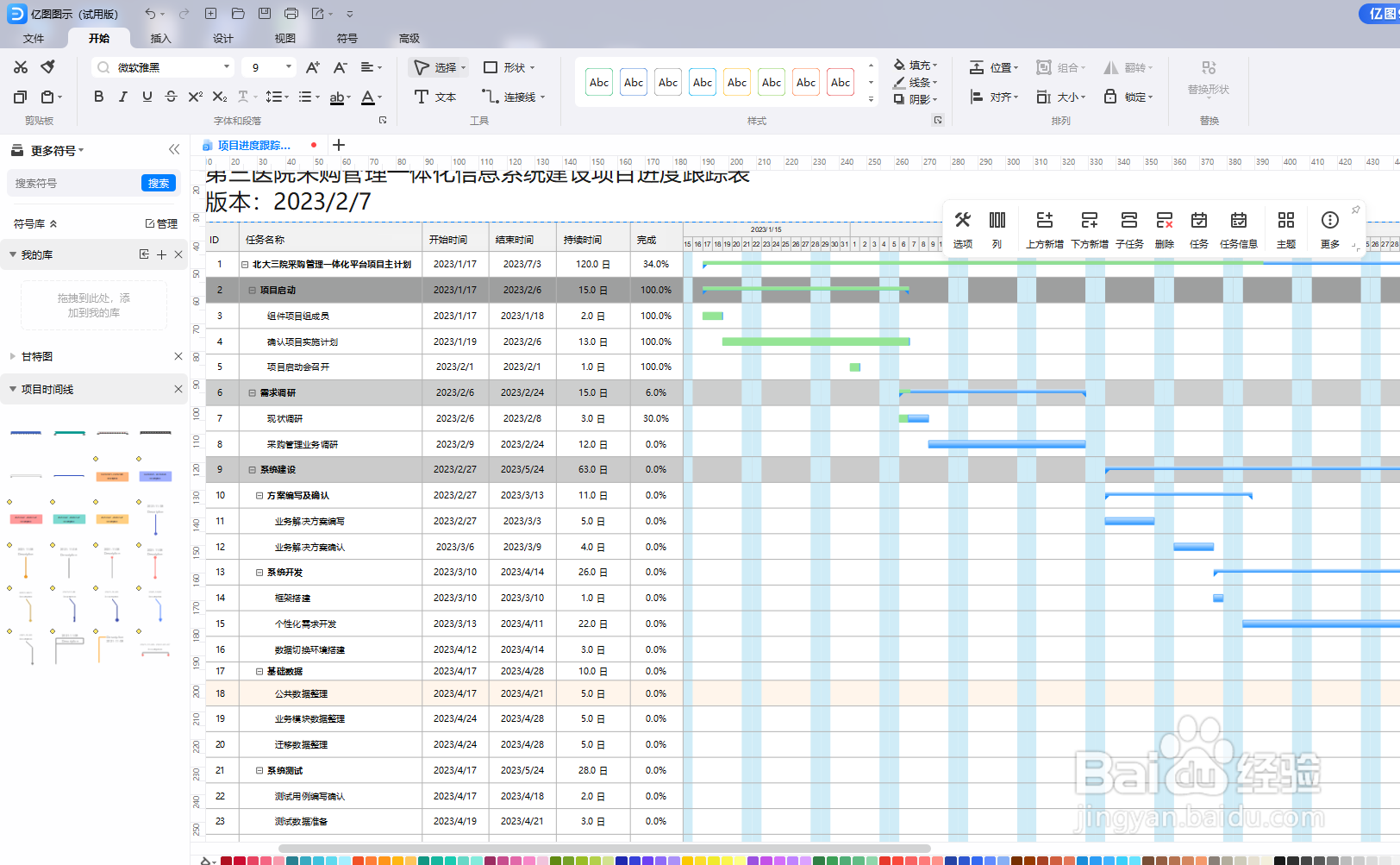Pick the red swatch at palette start
1400x865 pixels.
(226, 860)
